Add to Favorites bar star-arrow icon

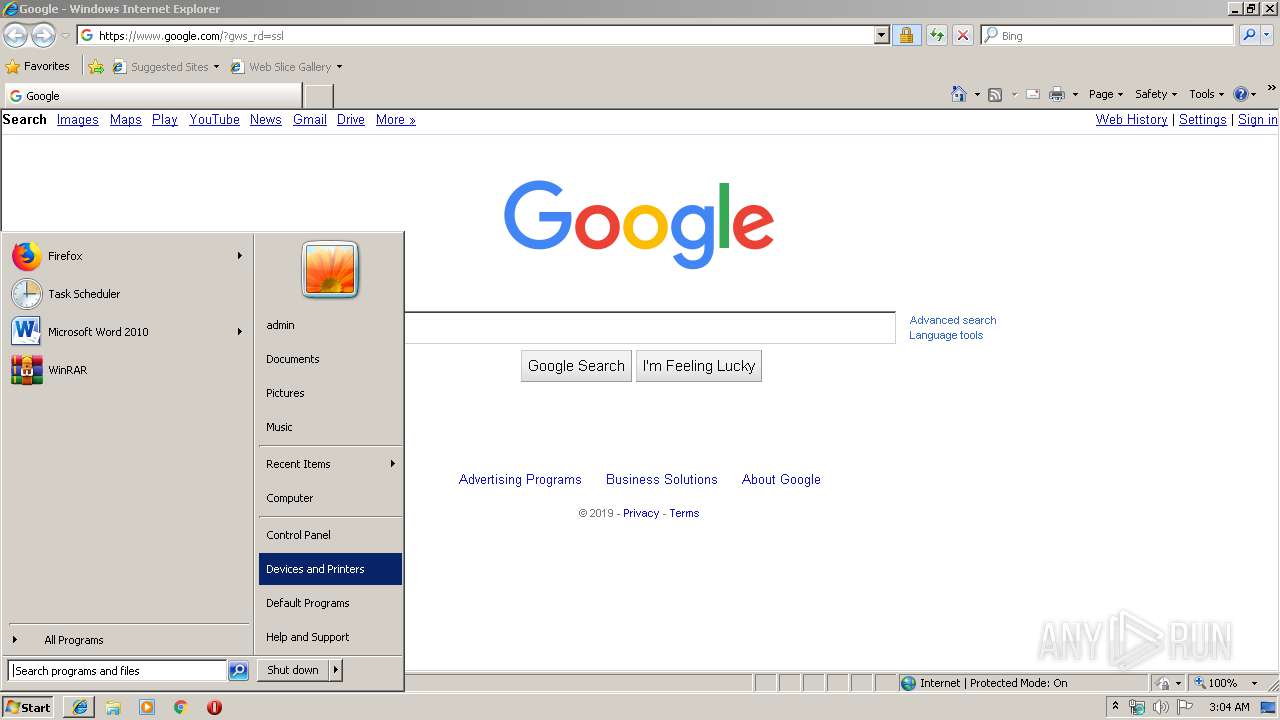coord(95,67)
